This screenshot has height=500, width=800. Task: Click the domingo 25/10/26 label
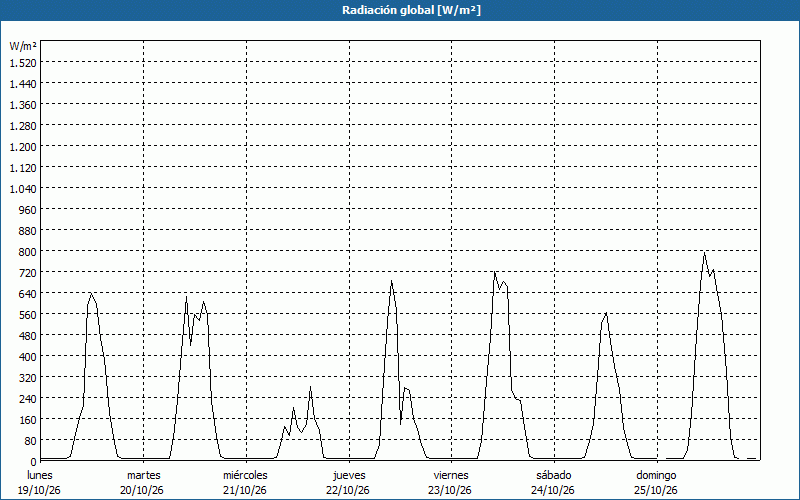point(656,483)
